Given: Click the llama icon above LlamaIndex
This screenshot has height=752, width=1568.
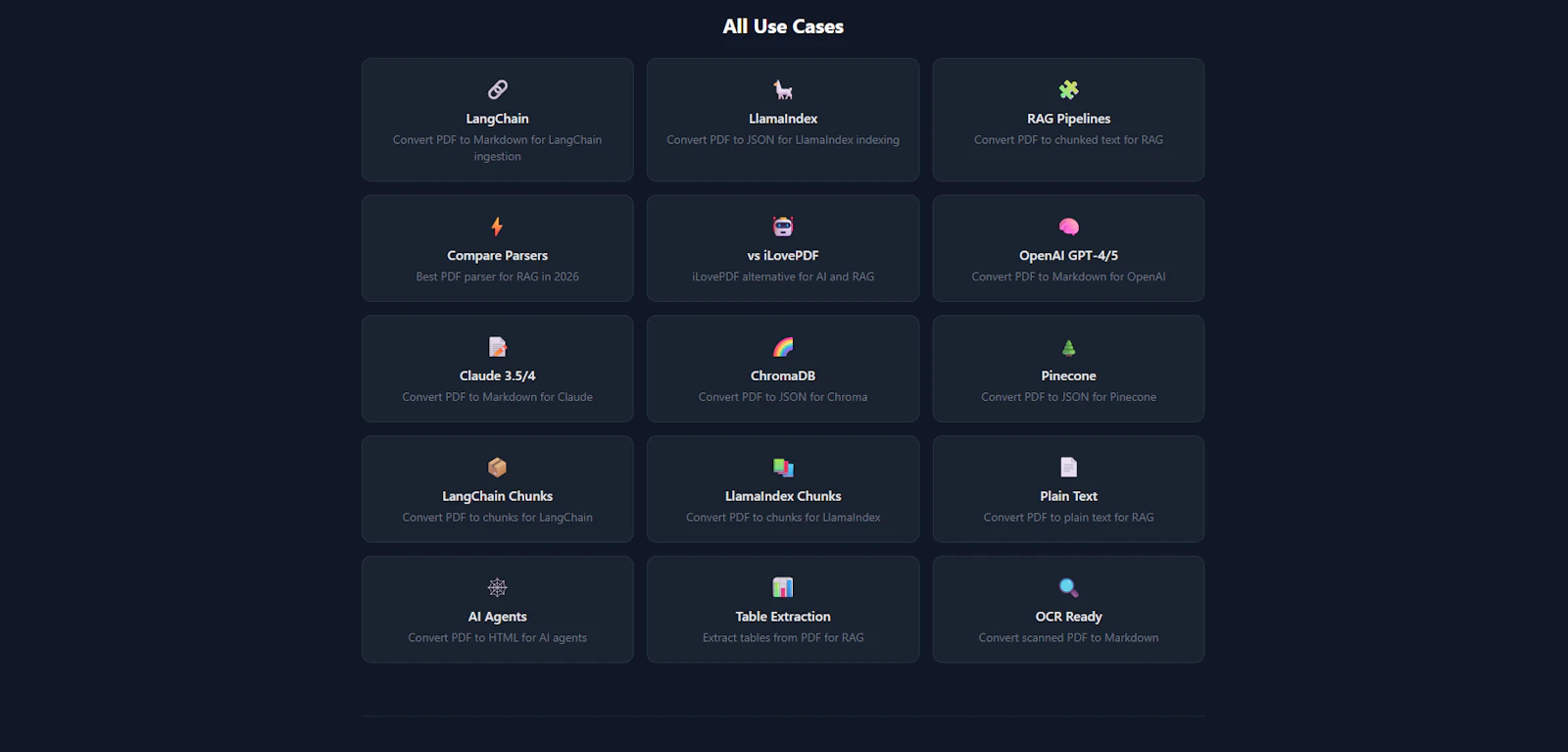Looking at the screenshot, I should [x=783, y=90].
